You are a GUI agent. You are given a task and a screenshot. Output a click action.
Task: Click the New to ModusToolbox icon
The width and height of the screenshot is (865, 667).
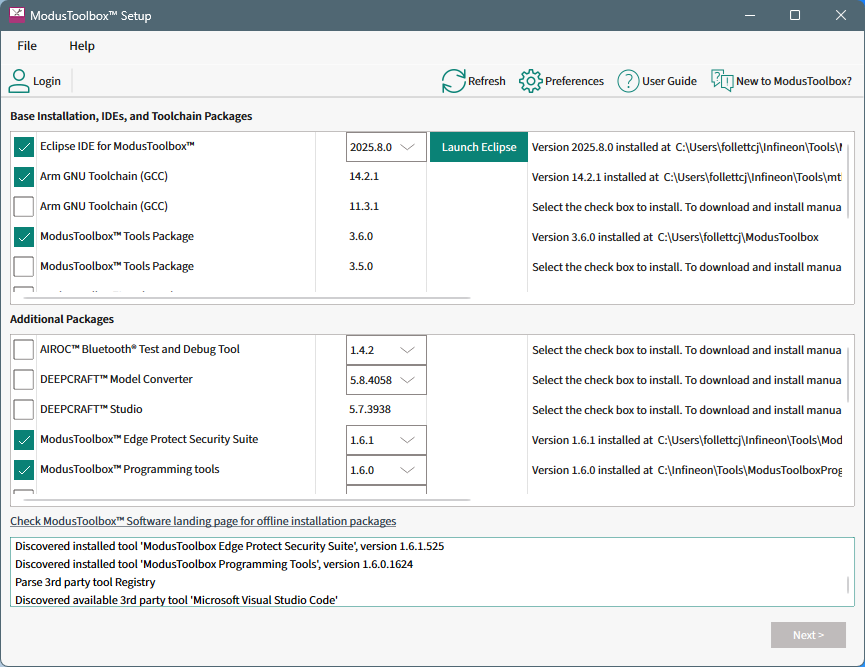[x=722, y=81]
